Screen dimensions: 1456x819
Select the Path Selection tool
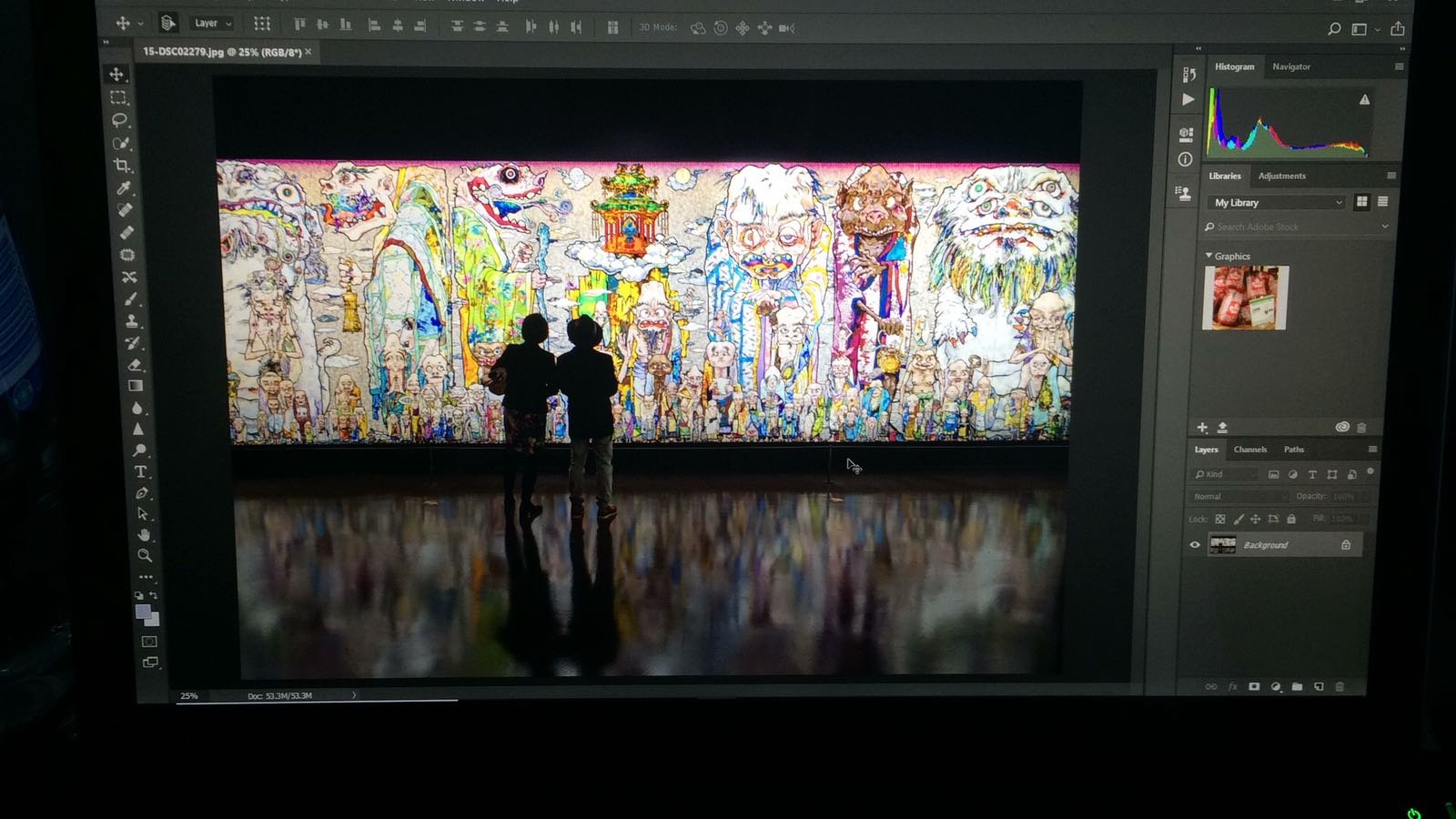coord(143,514)
